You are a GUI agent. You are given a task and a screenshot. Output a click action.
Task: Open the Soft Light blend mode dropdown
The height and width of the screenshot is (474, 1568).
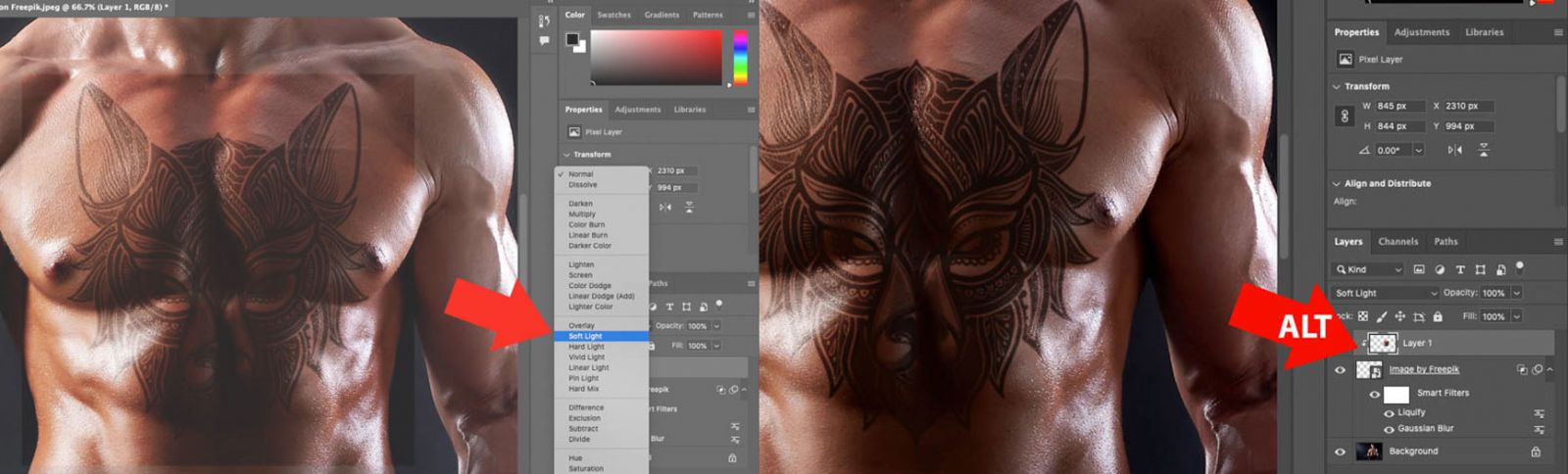click(1386, 293)
